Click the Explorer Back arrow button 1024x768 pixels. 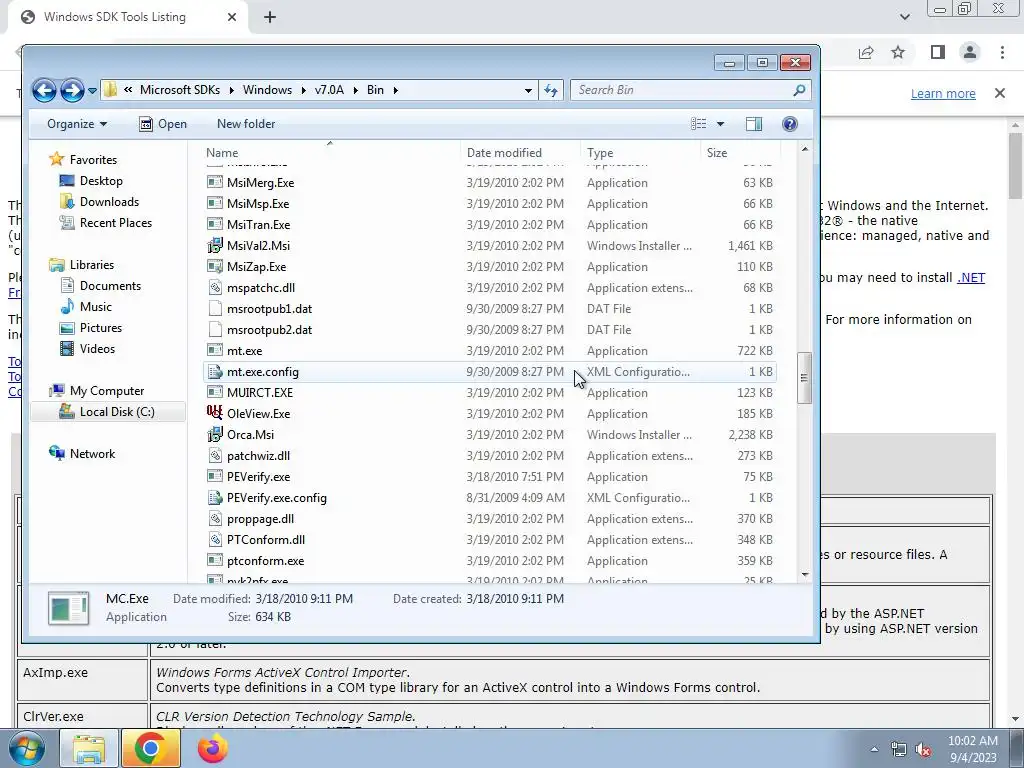point(44,90)
